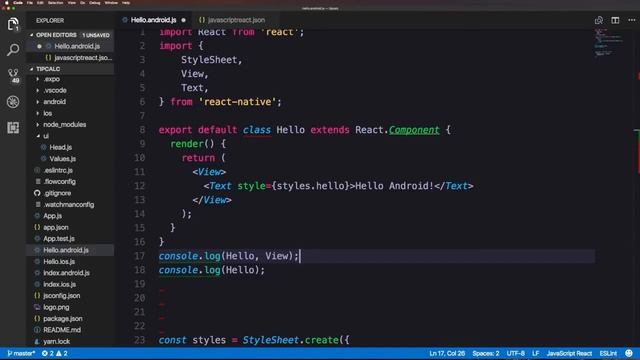Open the Search view in activity bar

[13, 50]
